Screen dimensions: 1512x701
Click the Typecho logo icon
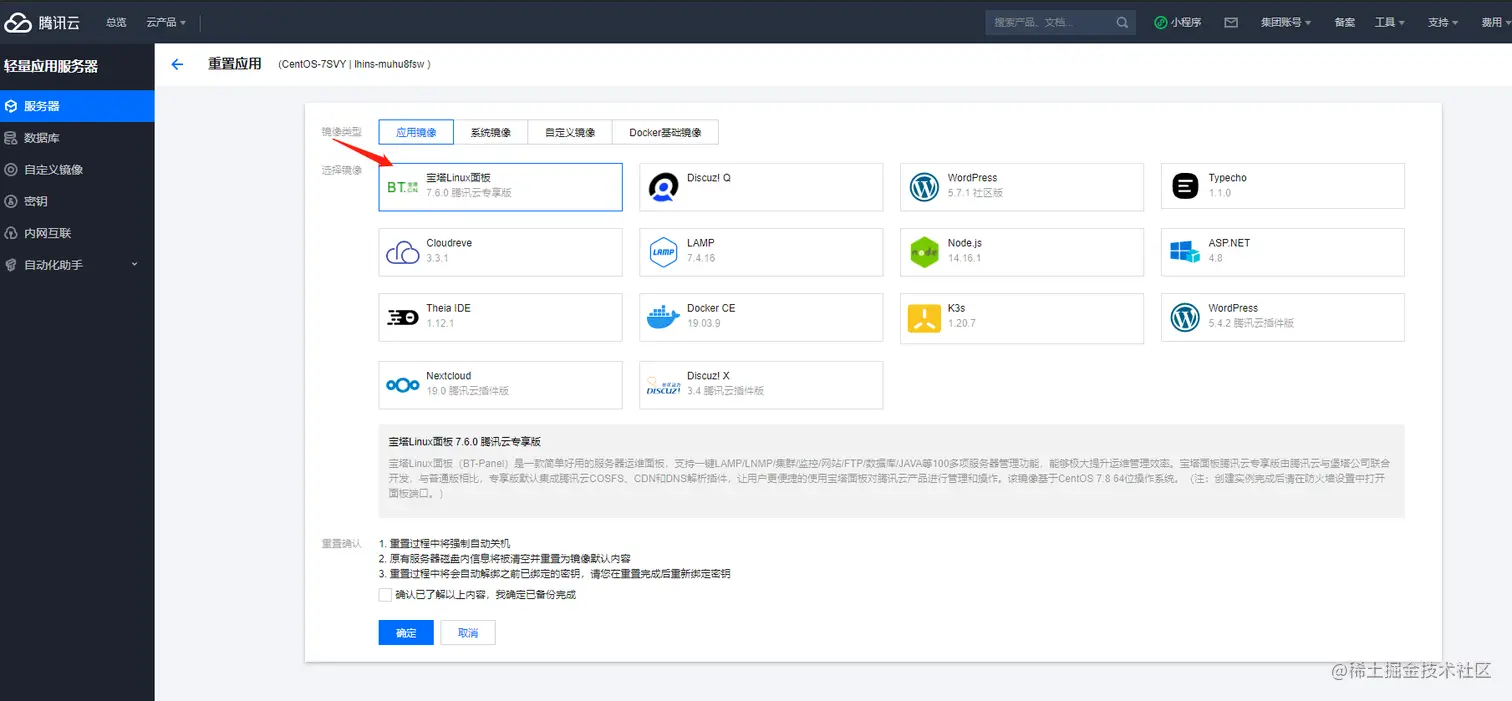tap(1185, 186)
